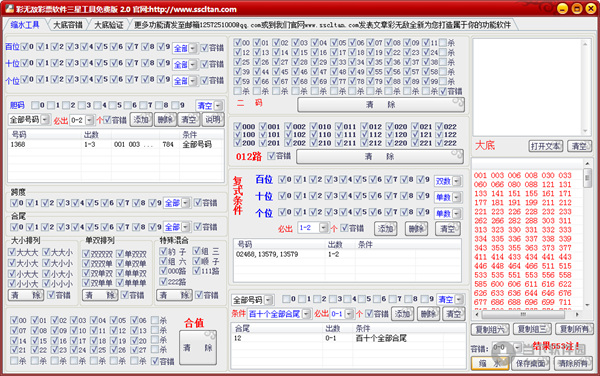Viewport: 600px width, 376px height.
Task: Click the 清除 button in the 二码 row
Action: tap(381, 105)
